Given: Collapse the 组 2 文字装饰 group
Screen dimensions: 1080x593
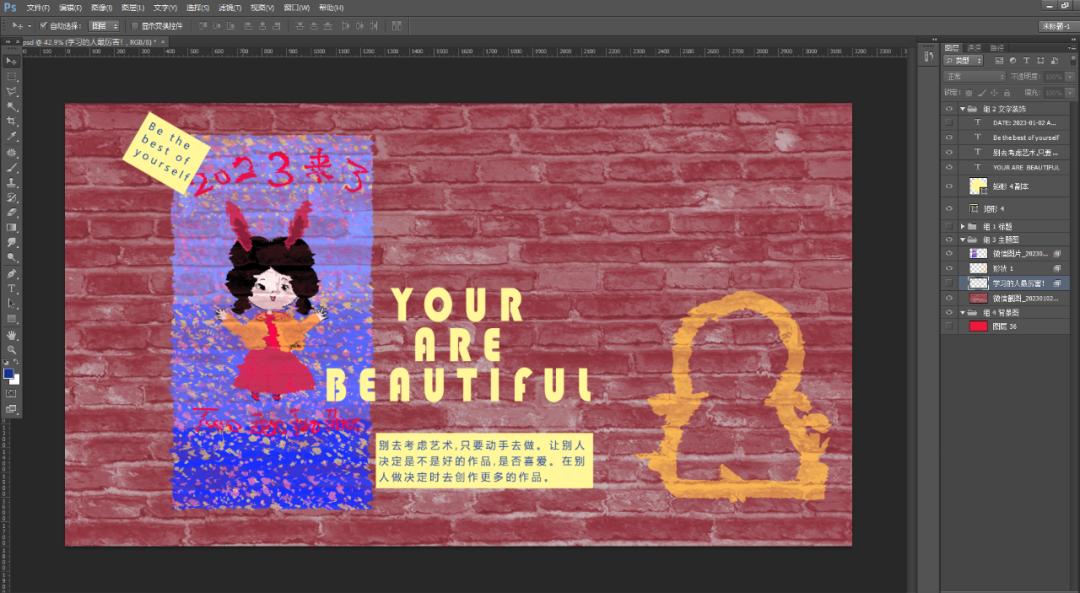Looking at the screenshot, I should 962,109.
